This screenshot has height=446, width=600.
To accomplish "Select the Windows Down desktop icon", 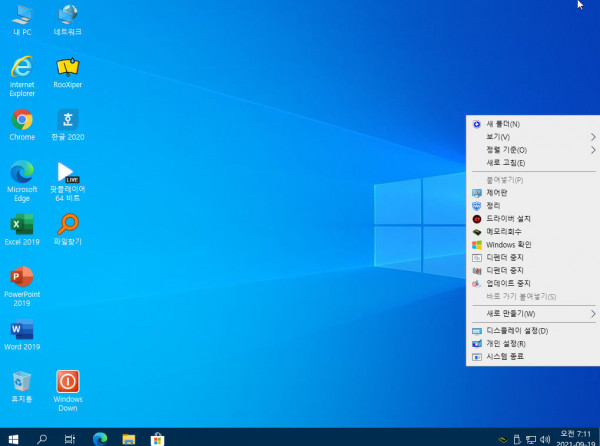I will pos(68,390).
